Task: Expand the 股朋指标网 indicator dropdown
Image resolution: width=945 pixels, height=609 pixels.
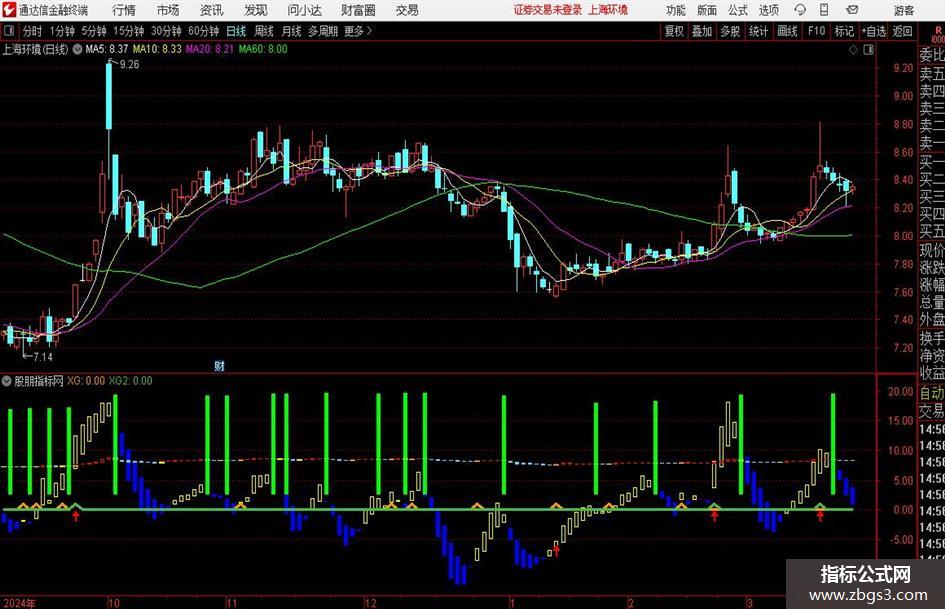Action: pos(7,381)
